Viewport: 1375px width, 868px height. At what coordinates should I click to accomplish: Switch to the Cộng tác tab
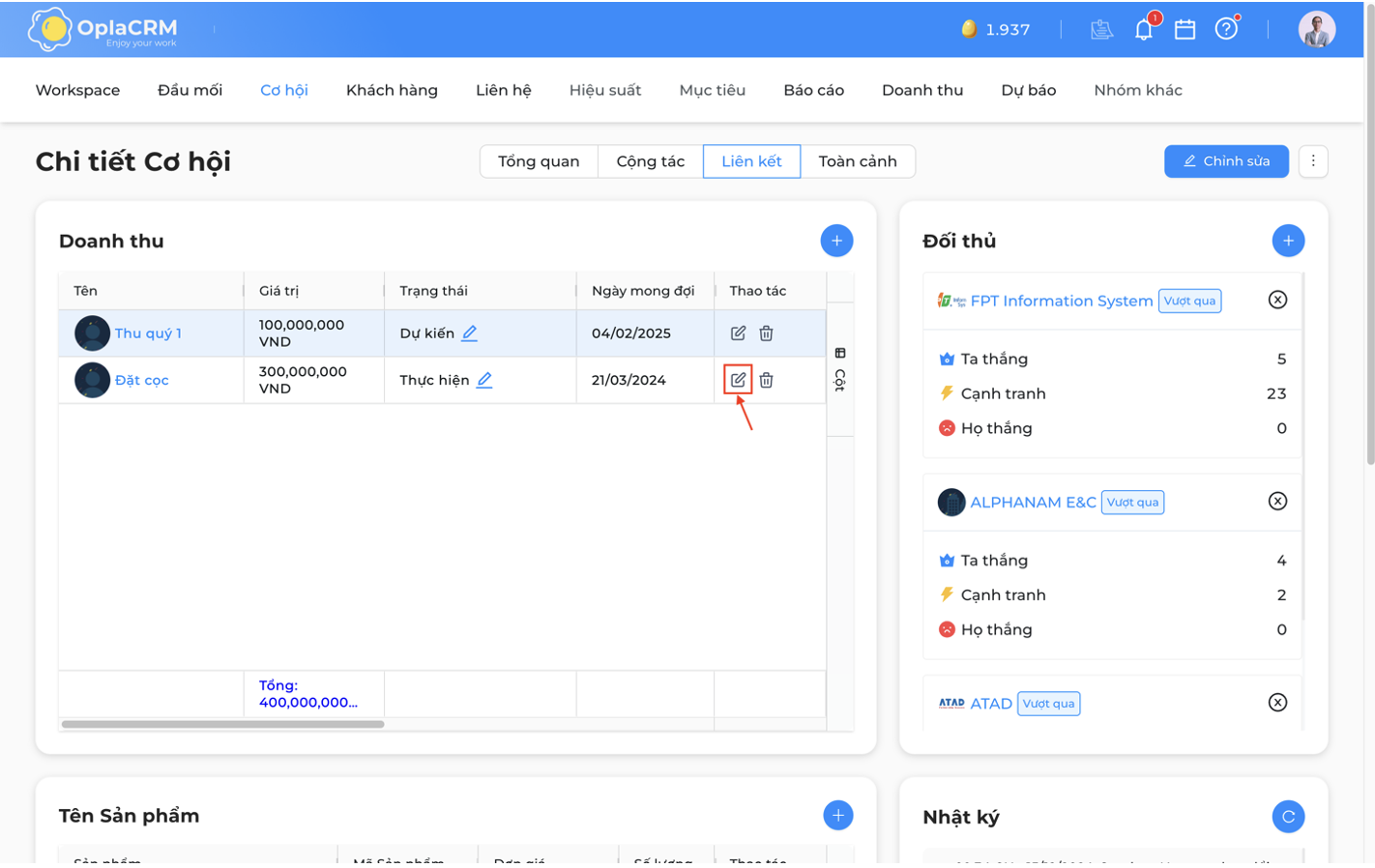pyautogui.click(x=651, y=161)
